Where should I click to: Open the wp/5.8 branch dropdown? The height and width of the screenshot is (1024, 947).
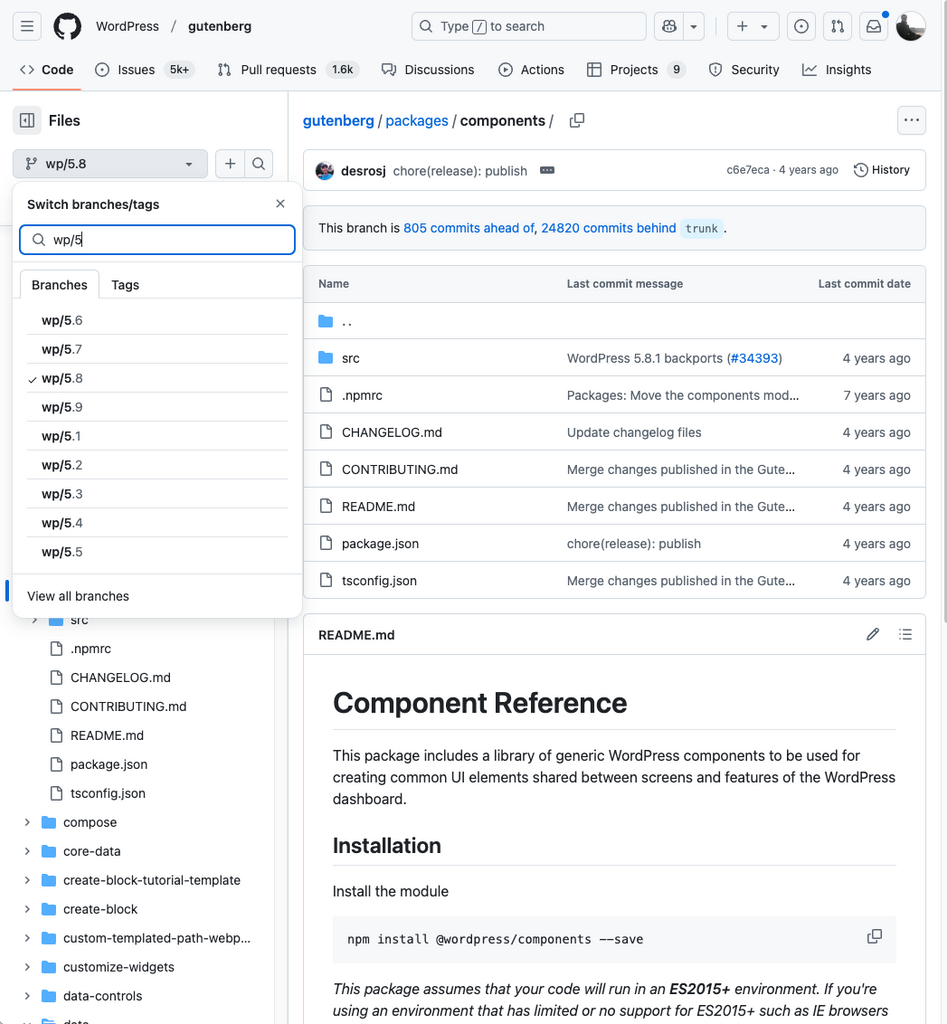(110, 164)
